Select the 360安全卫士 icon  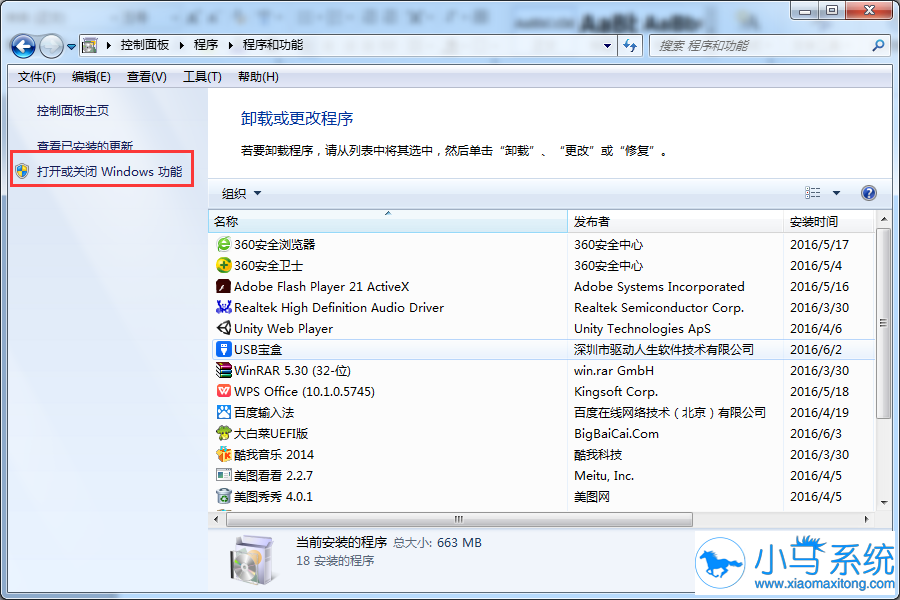click(x=223, y=265)
